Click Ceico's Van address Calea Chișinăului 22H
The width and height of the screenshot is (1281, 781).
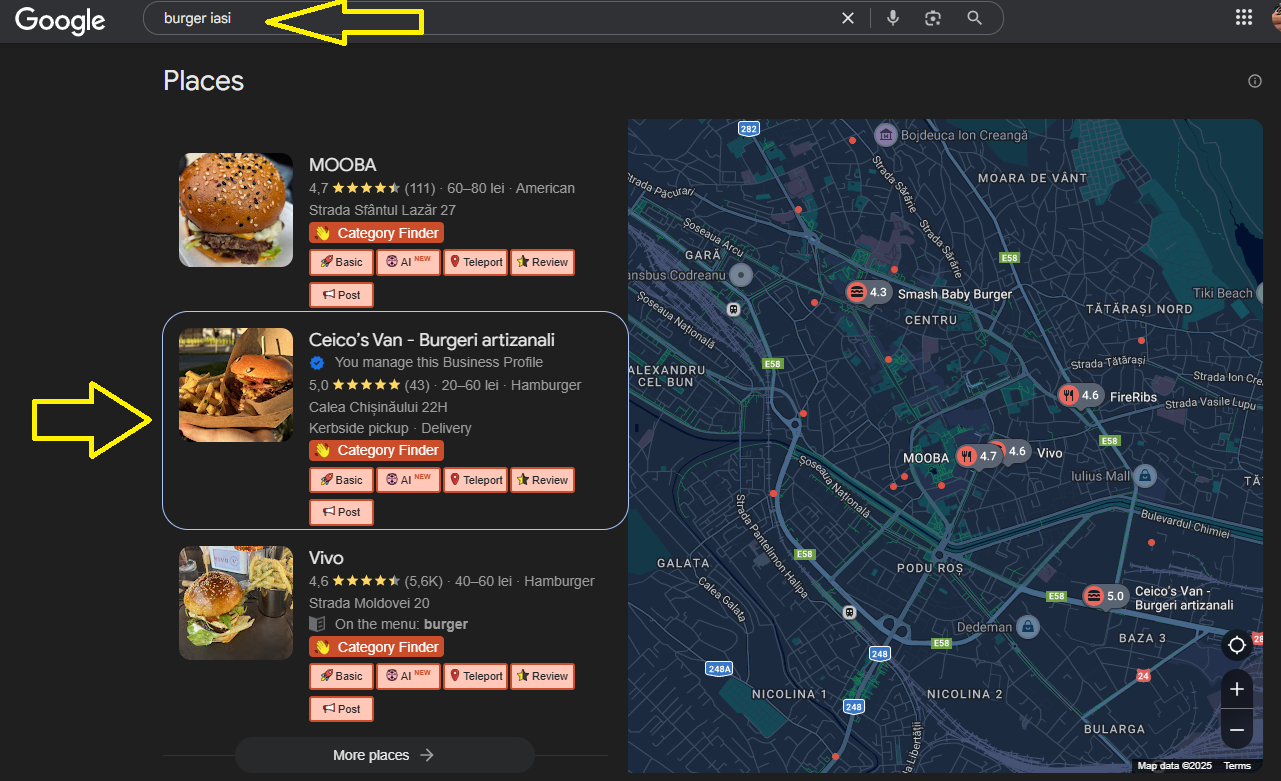[x=378, y=407]
